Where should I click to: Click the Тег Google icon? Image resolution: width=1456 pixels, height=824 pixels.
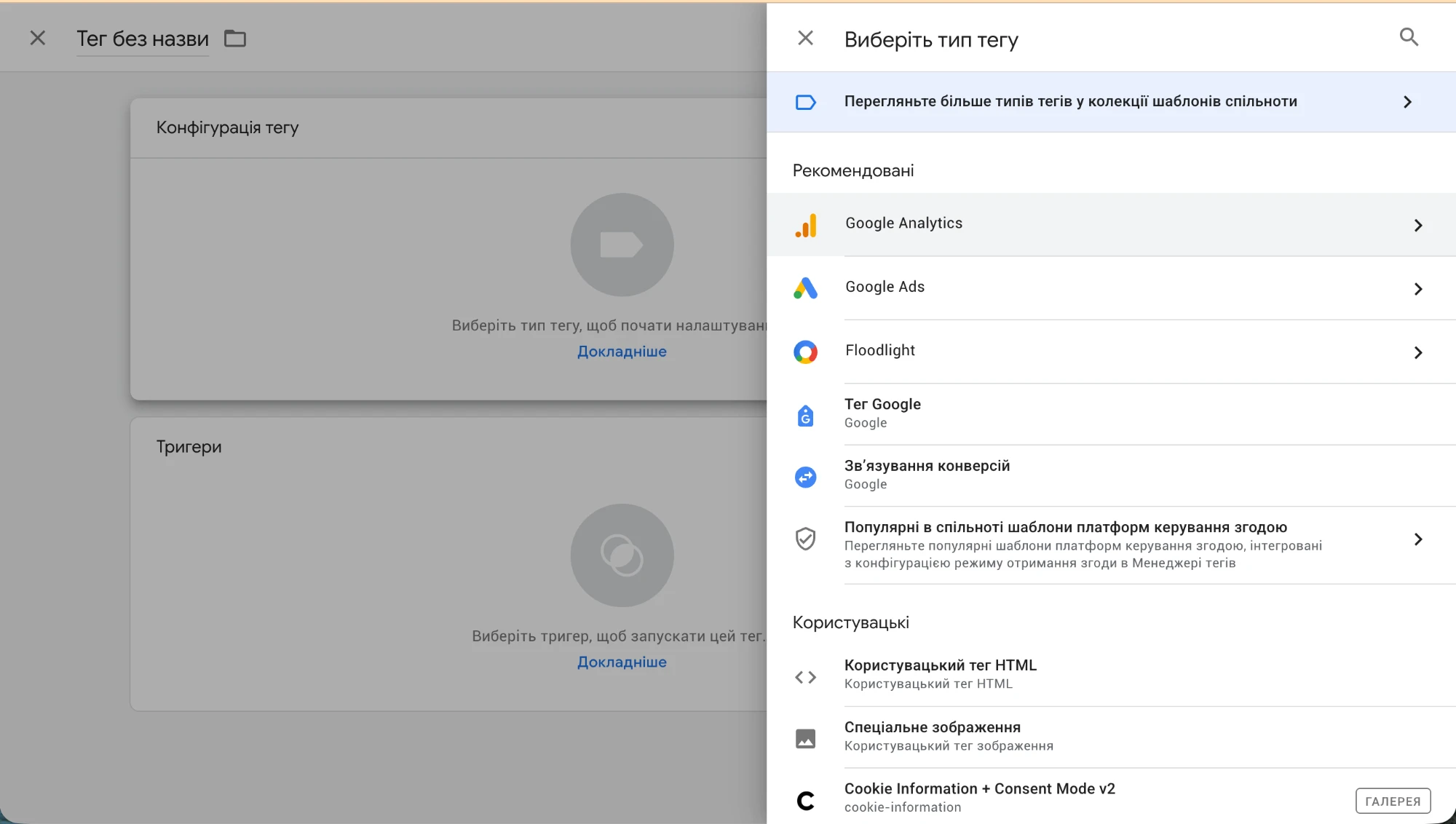[x=806, y=415]
